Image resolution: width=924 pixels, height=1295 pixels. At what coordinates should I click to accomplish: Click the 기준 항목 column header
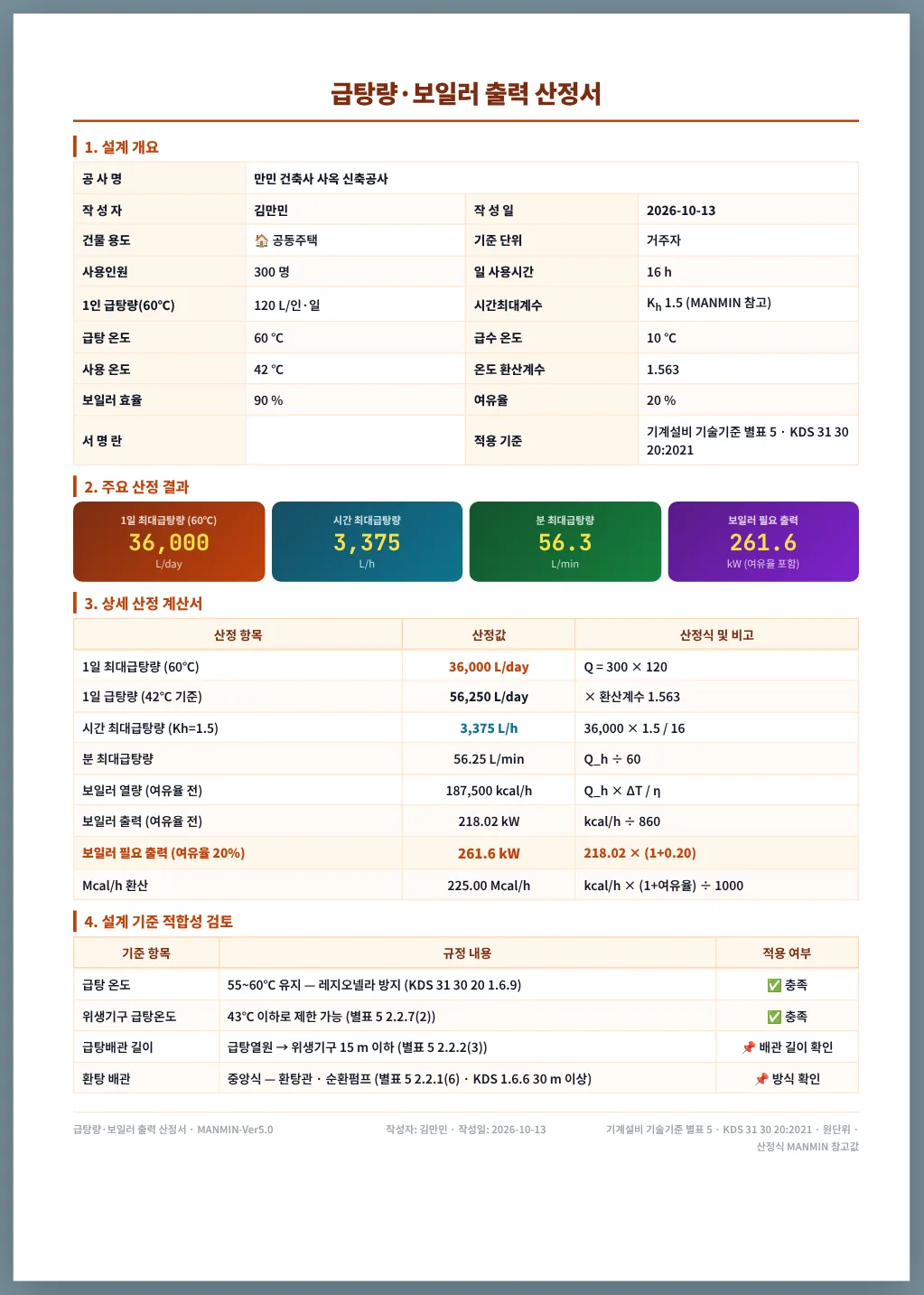coord(146,952)
